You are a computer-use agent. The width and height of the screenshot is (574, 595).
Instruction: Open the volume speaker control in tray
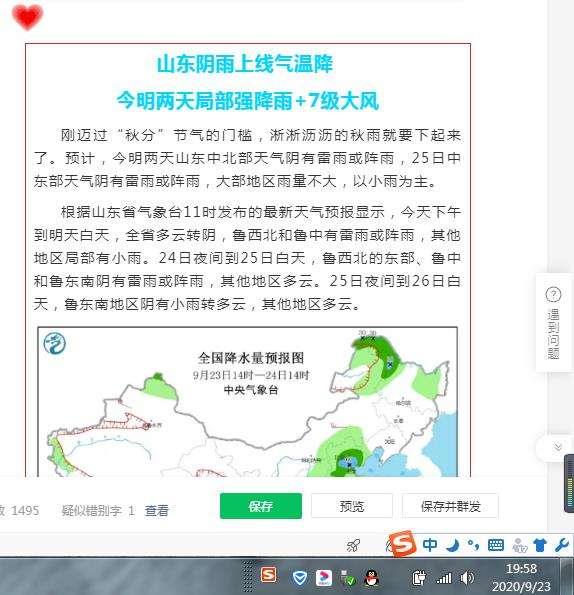pos(467,578)
